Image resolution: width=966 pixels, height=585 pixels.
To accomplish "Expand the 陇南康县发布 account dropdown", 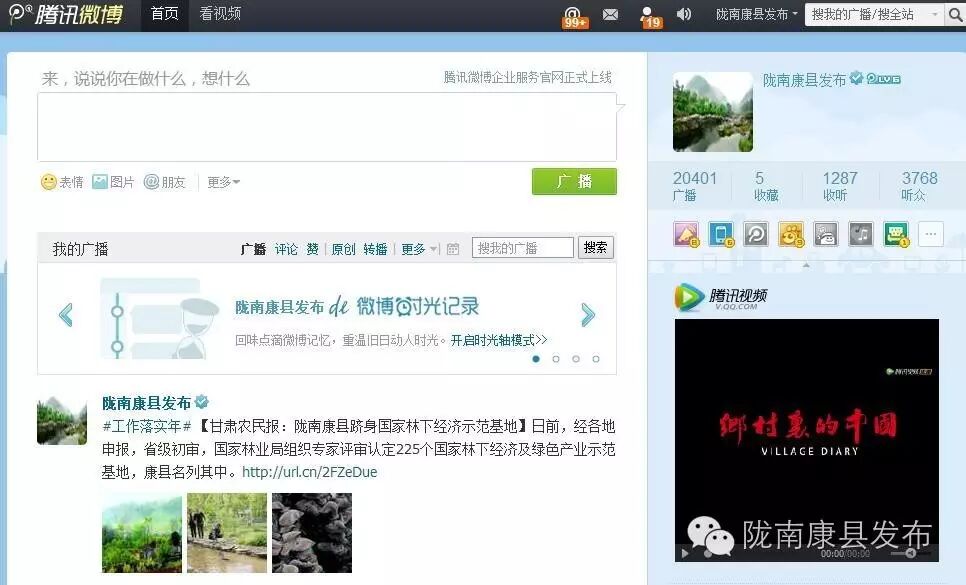I will coord(757,14).
